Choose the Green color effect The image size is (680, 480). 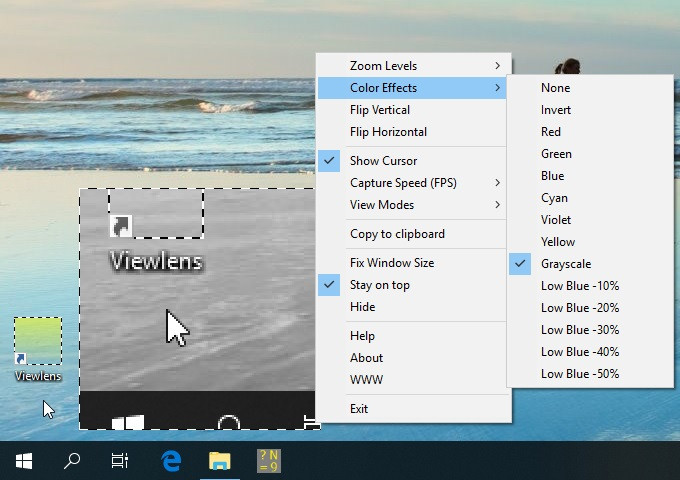pyautogui.click(x=590, y=154)
